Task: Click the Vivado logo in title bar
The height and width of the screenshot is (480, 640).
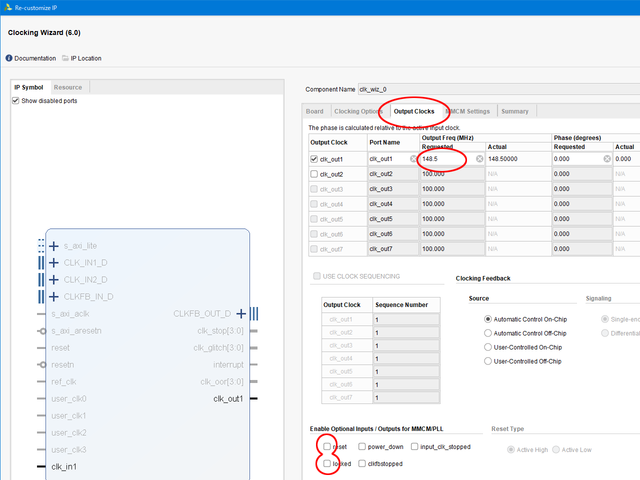Action: pos(7,6)
